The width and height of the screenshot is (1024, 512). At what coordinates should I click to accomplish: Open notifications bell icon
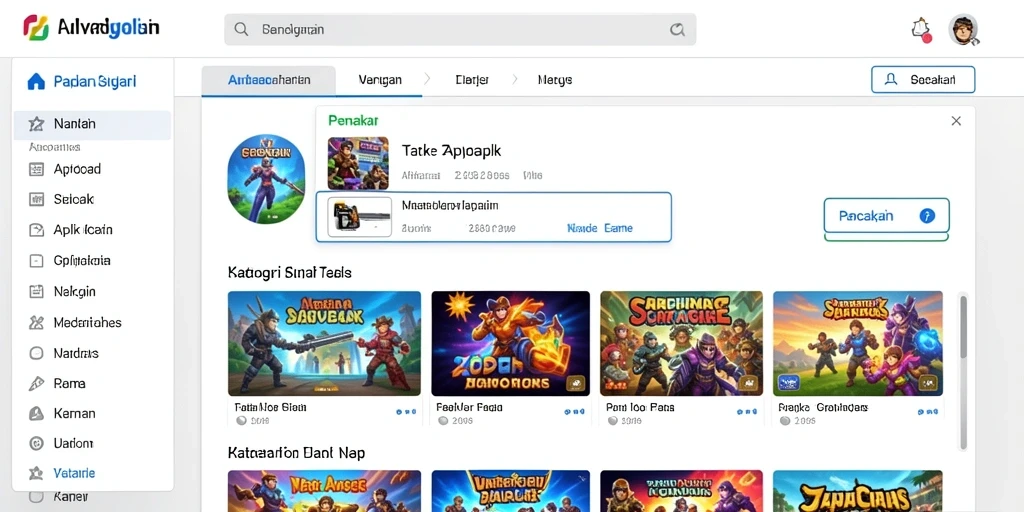click(921, 29)
